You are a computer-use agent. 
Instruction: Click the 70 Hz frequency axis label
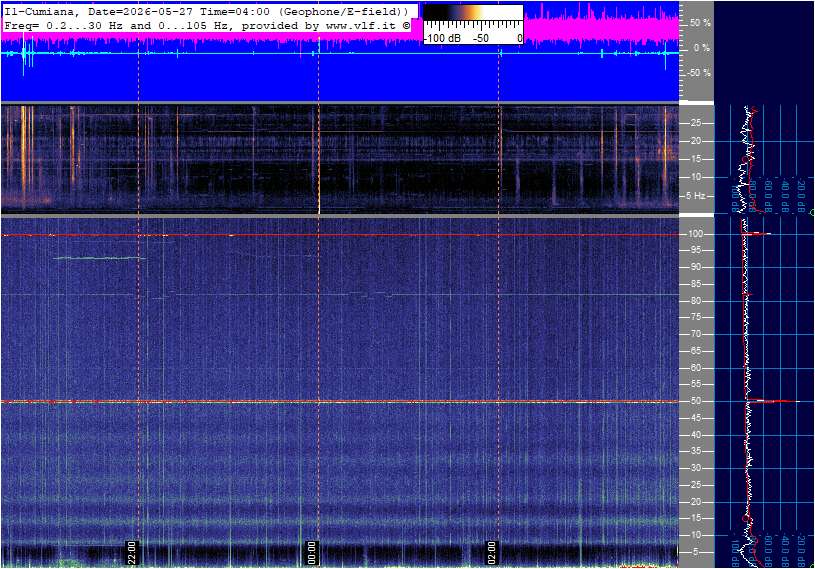pyautogui.click(x=695, y=334)
